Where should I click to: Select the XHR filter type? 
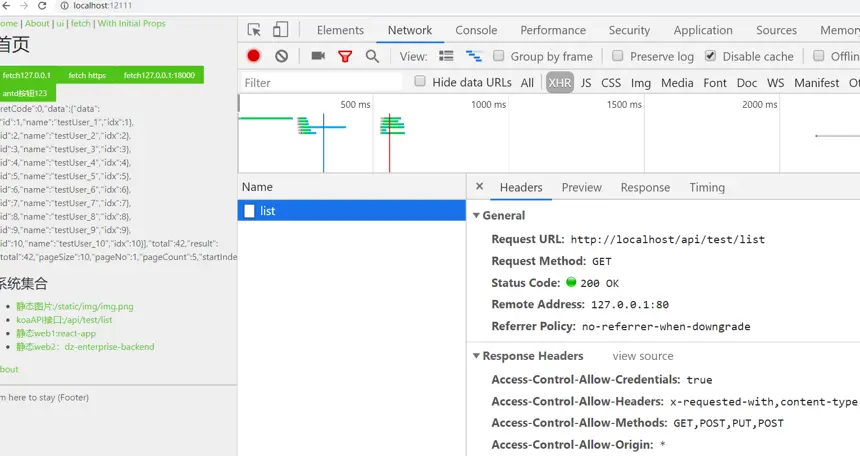click(559, 83)
